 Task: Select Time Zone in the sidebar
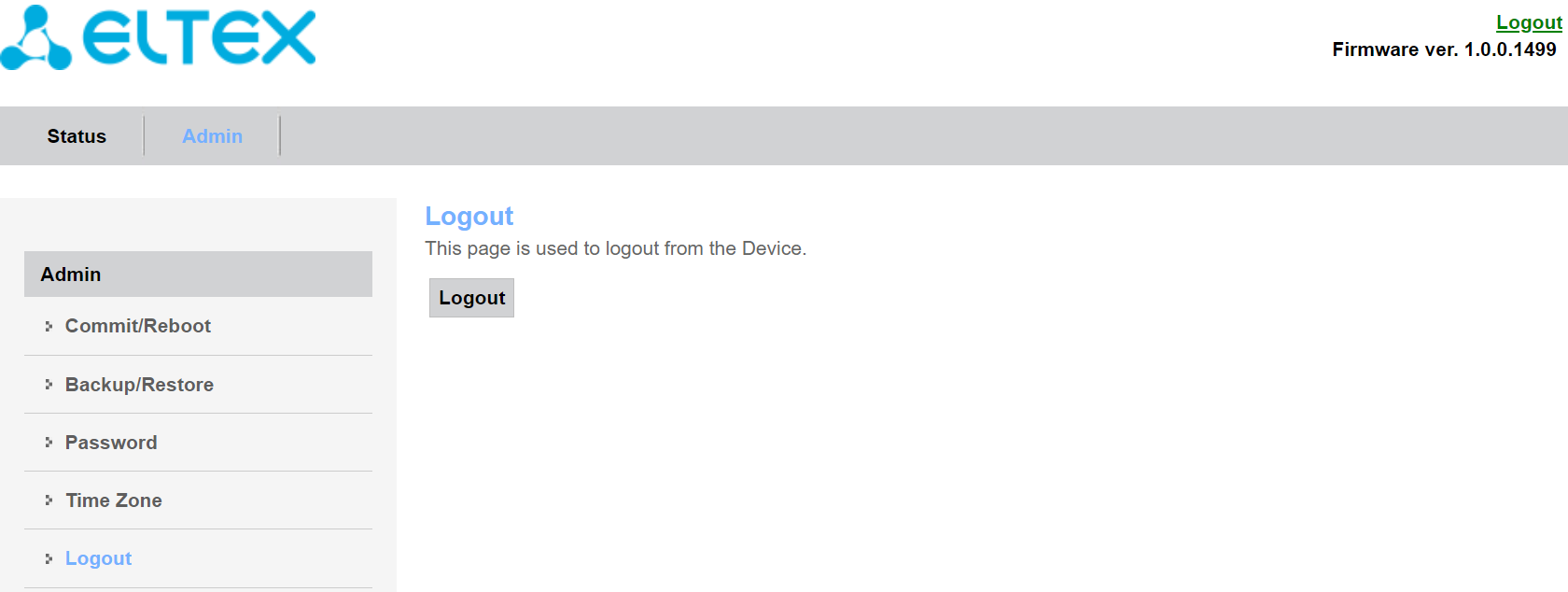click(x=114, y=500)
